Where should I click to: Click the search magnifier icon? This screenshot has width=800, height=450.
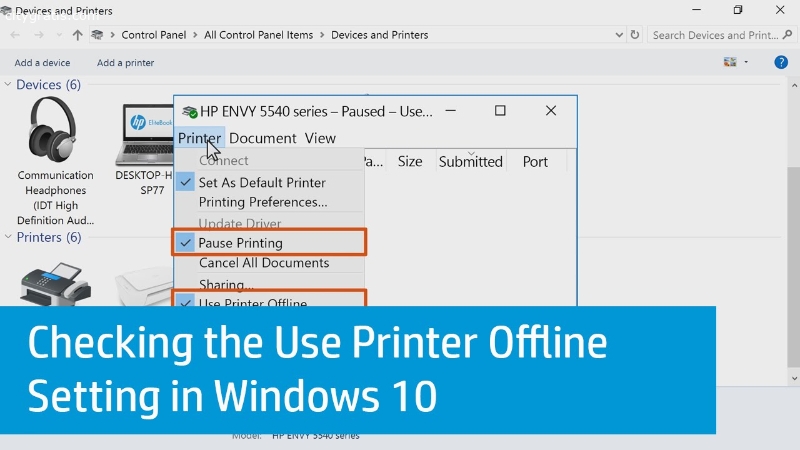point(787,35)
